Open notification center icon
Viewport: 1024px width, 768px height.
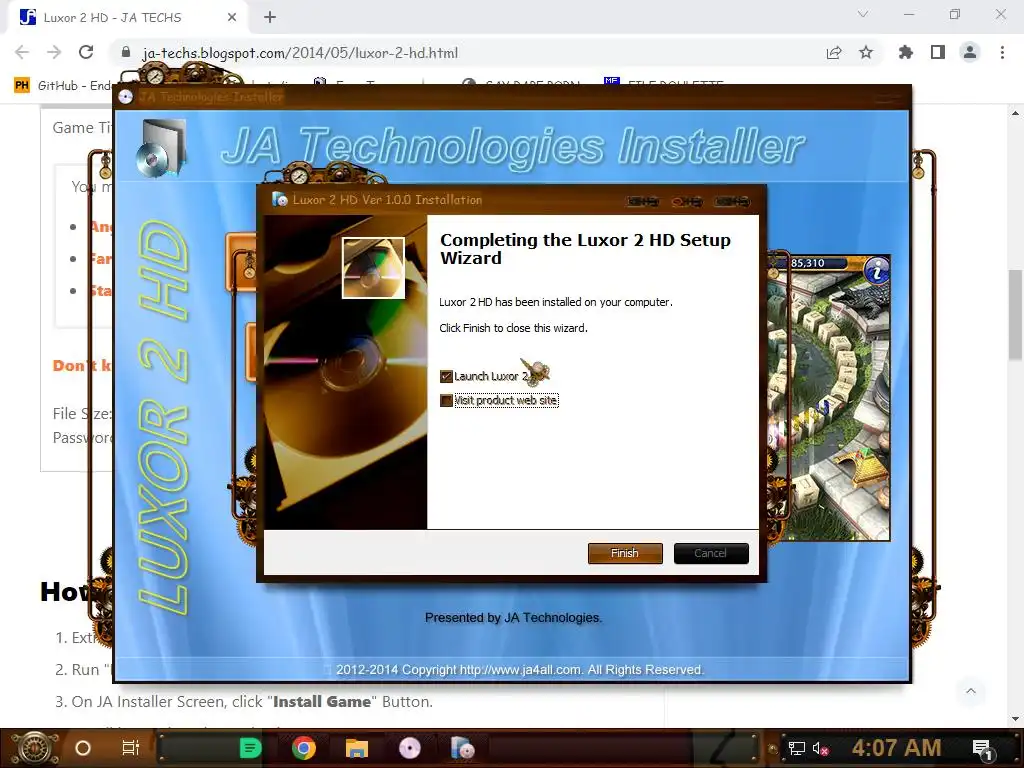(x=983, y=748)
